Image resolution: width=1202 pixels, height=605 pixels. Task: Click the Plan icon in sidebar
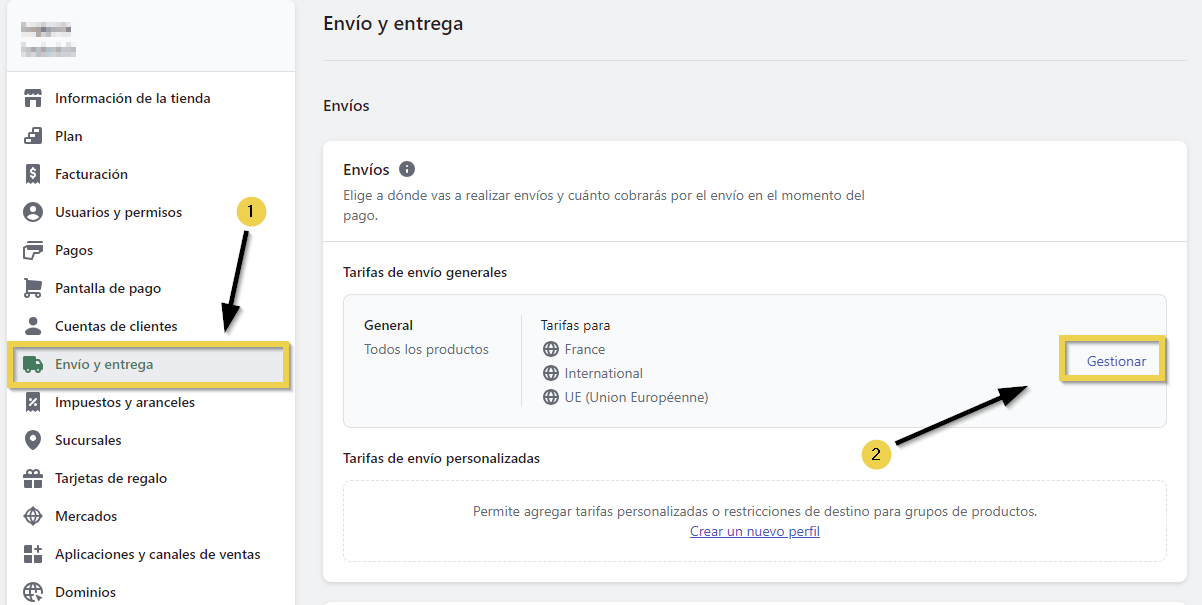(34, 136)
